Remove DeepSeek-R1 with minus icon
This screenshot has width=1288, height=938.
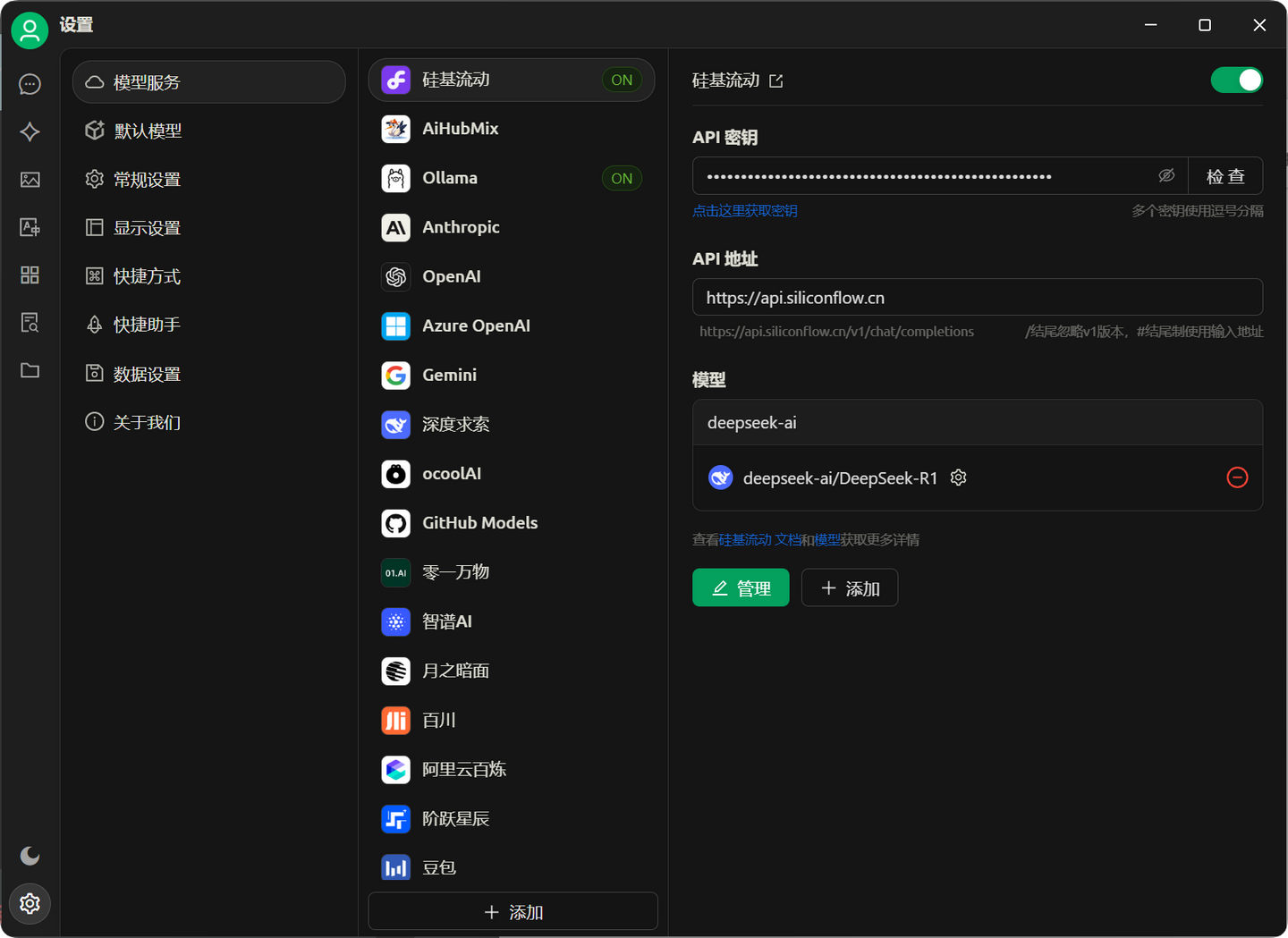click(x=1237, y=477)
